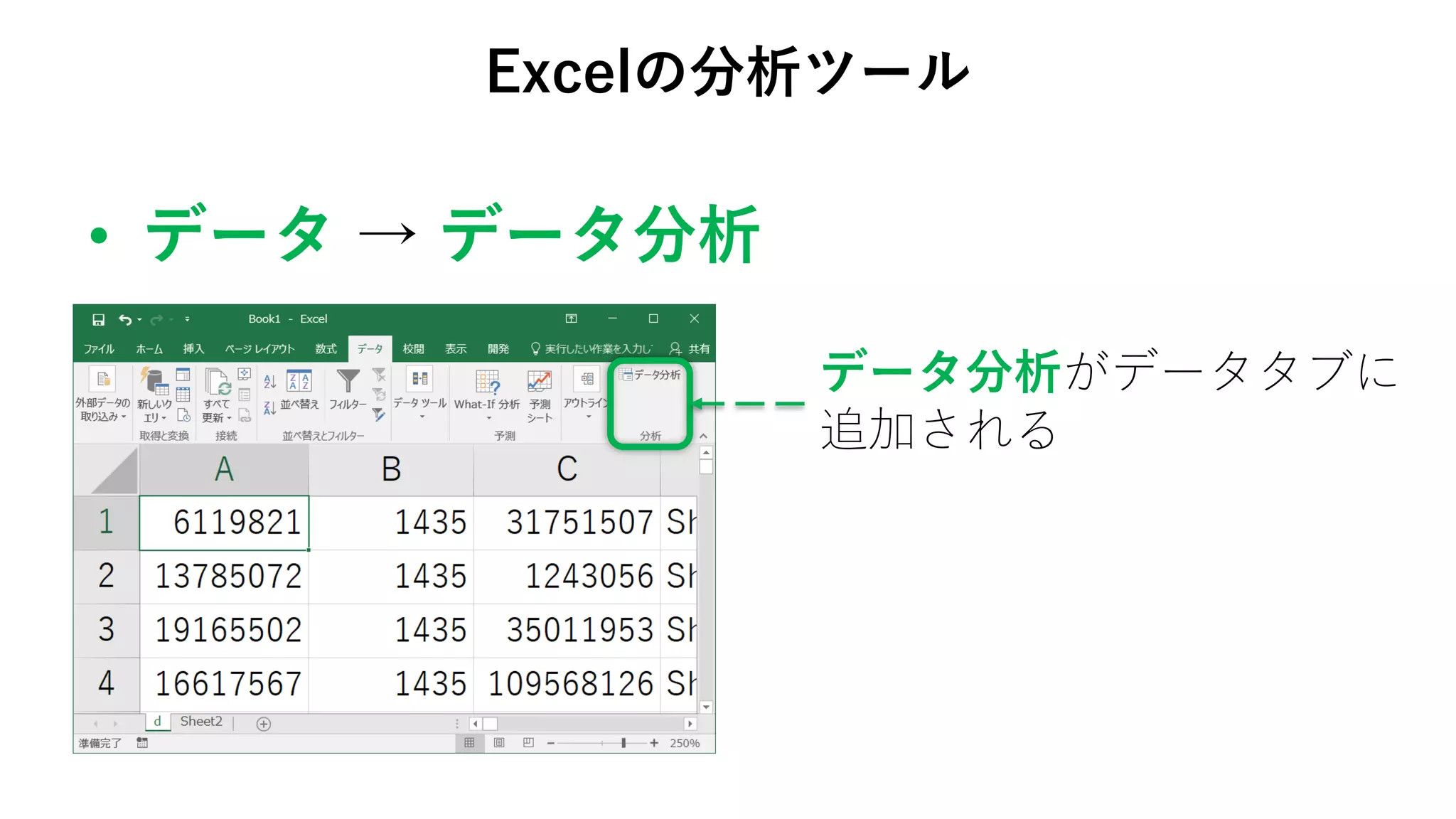This screenshot has height=819, width=1456.
Task: Click the 共有 share button
Action: click(690, 349)
